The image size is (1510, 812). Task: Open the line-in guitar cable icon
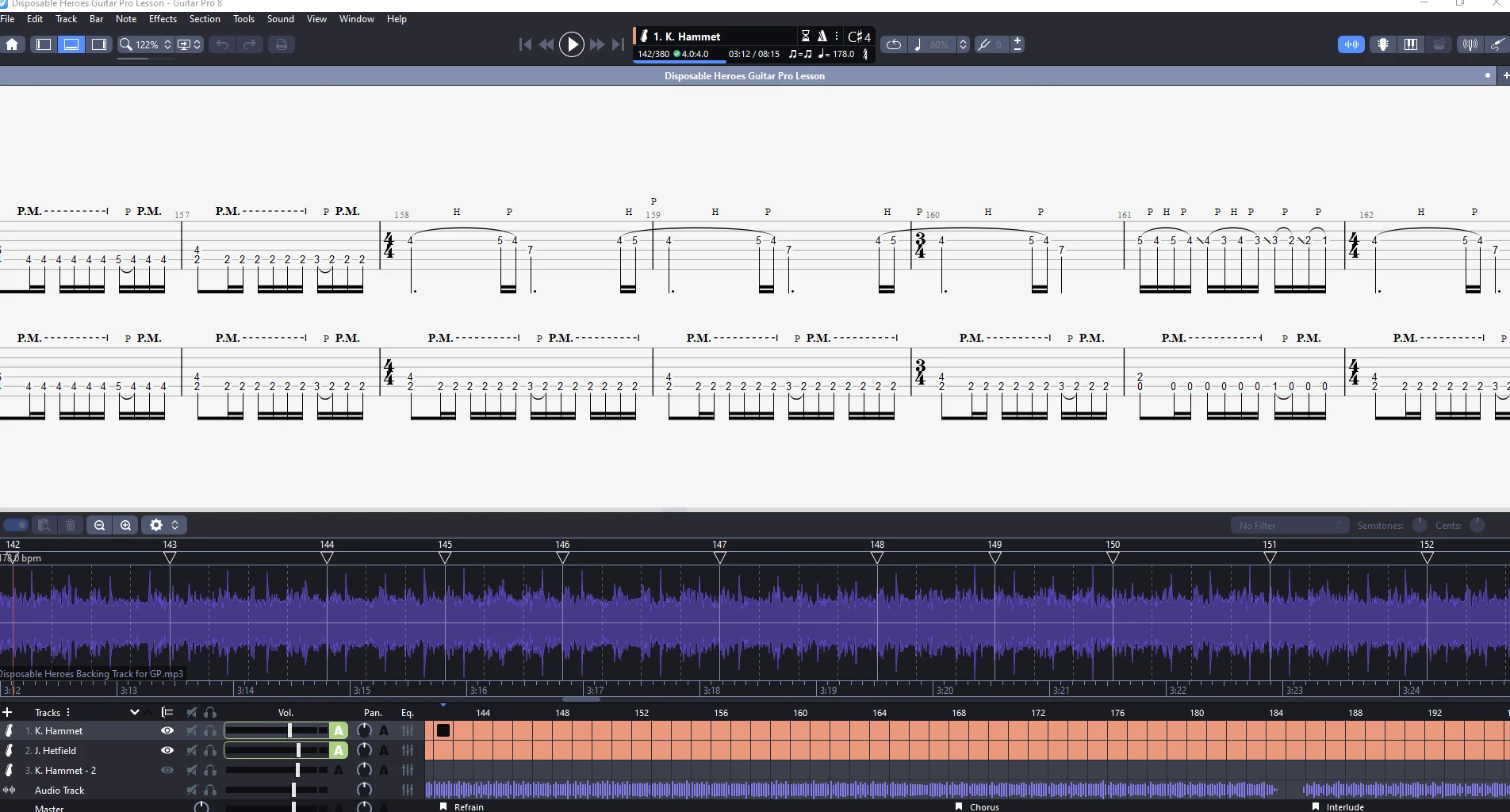coord(1497,44)
